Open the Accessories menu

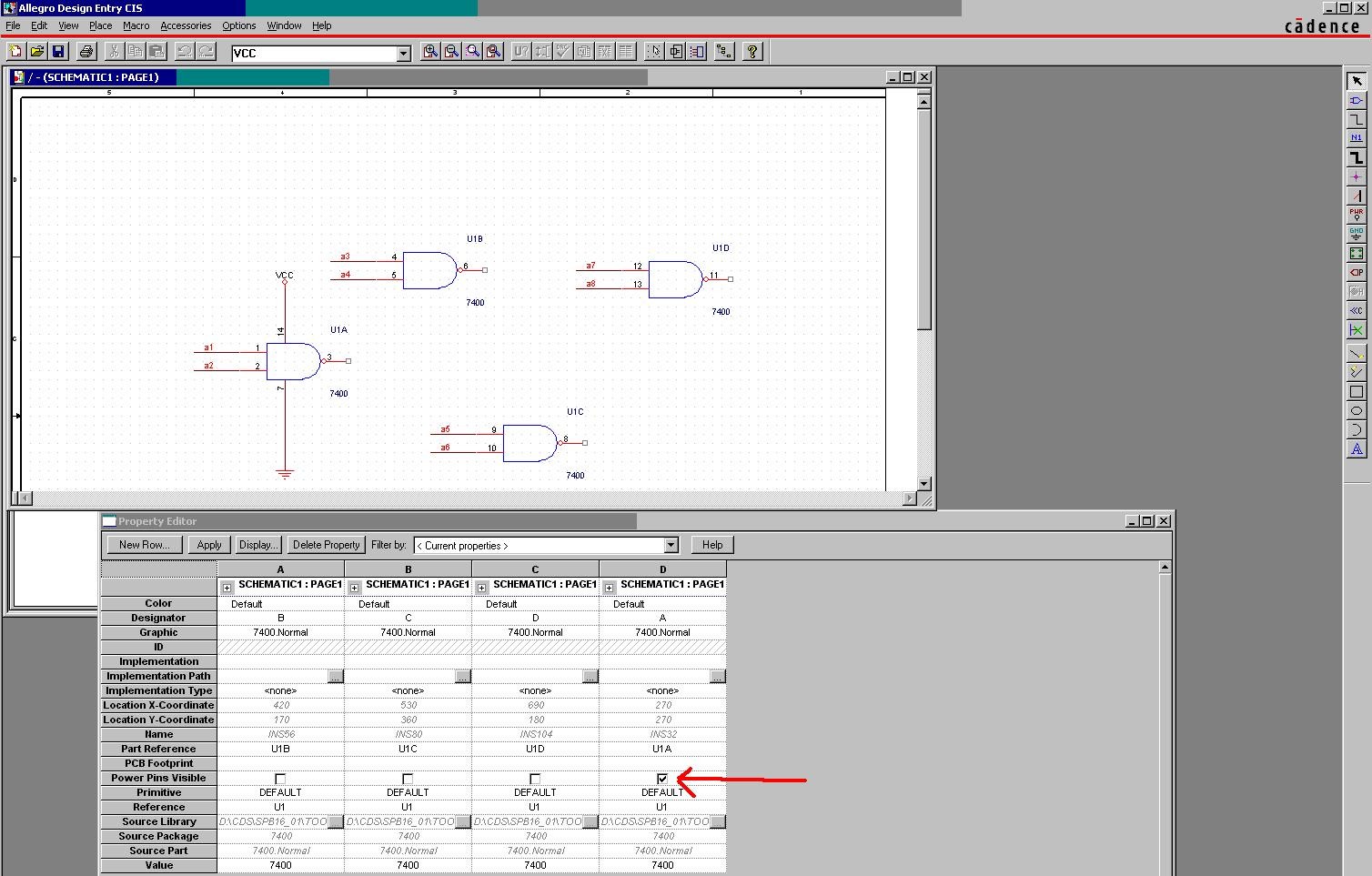click(x=186, y=25)
